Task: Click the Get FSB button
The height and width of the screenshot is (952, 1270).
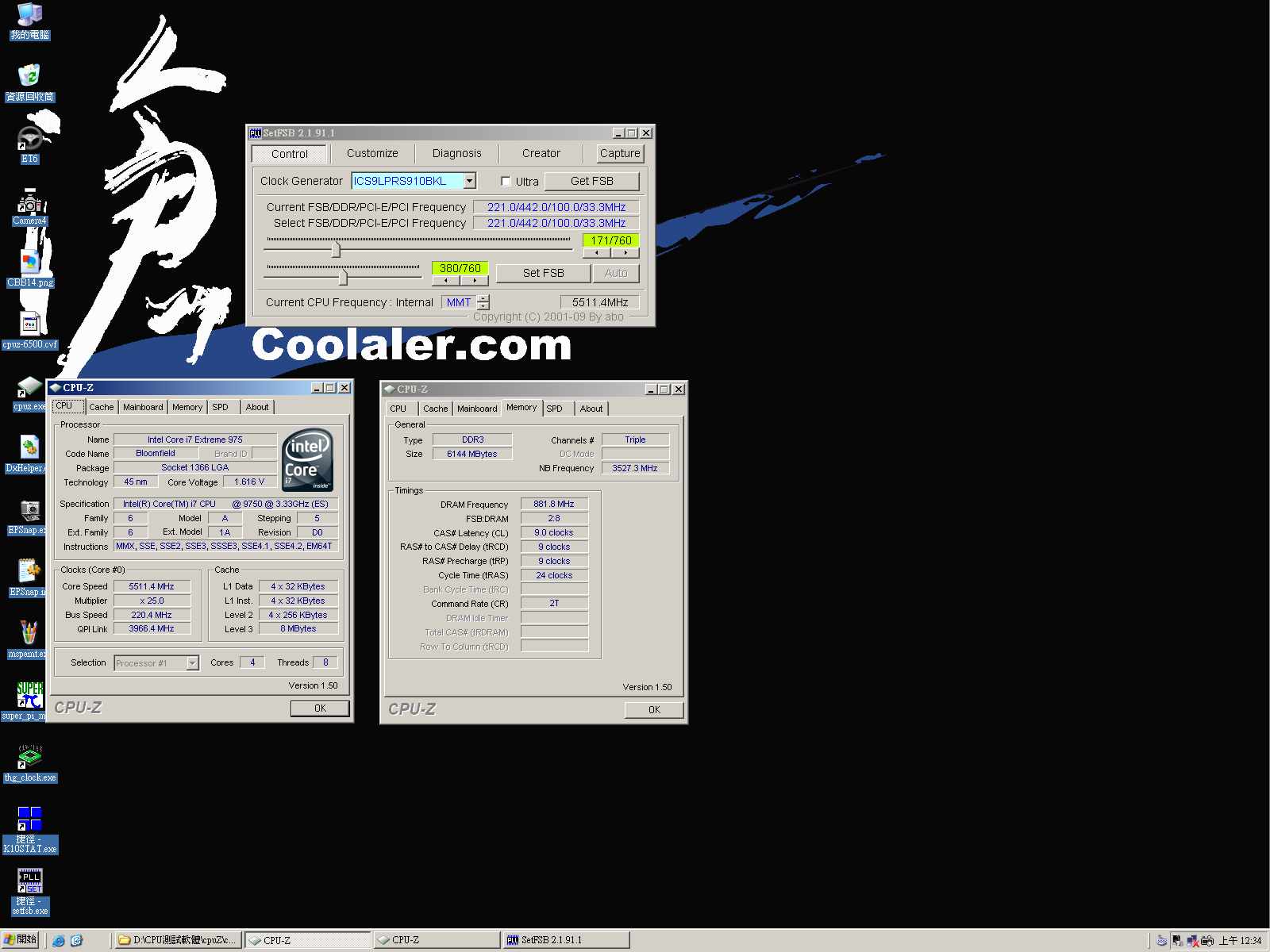Action: (x=591, y=181)
